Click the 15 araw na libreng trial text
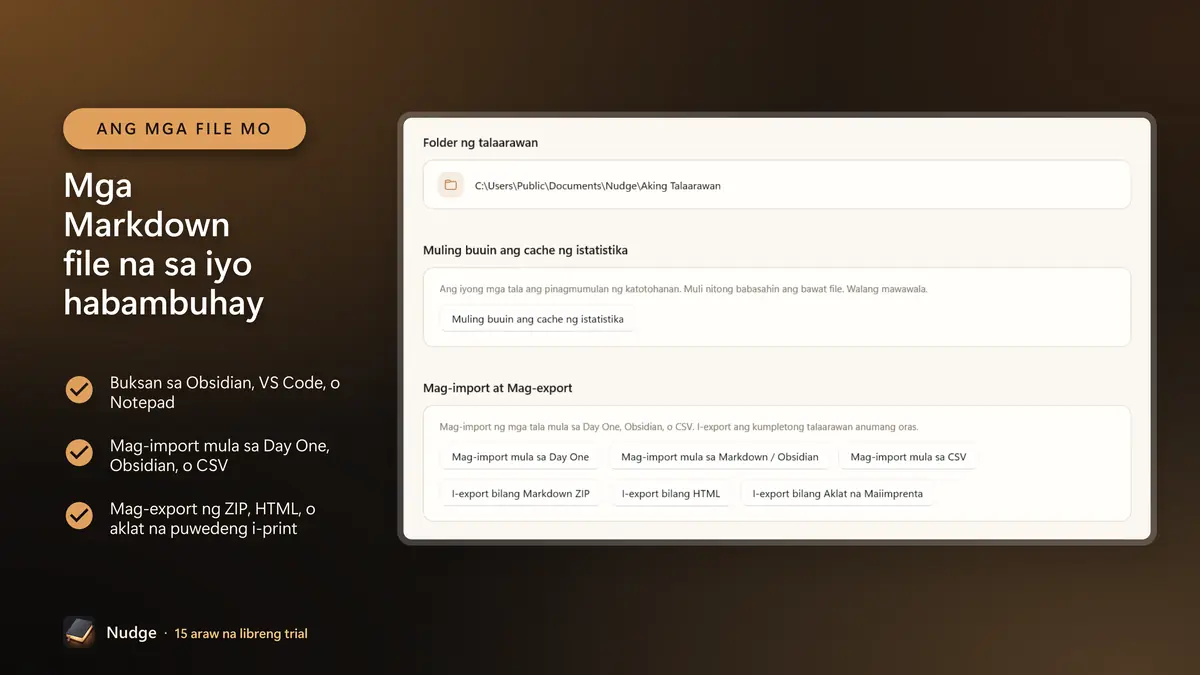 pos(241,633)
